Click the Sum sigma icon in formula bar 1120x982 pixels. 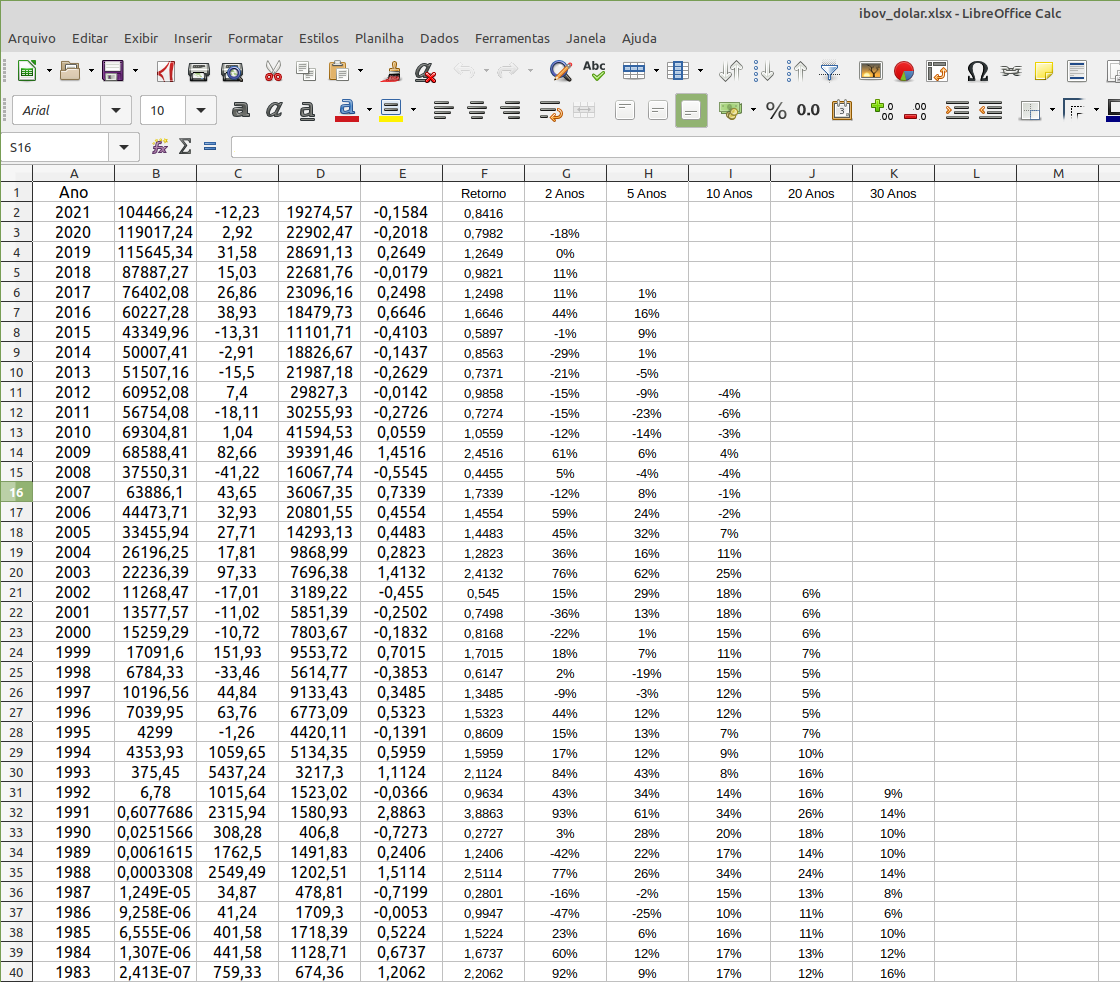(x=185, y=147)
